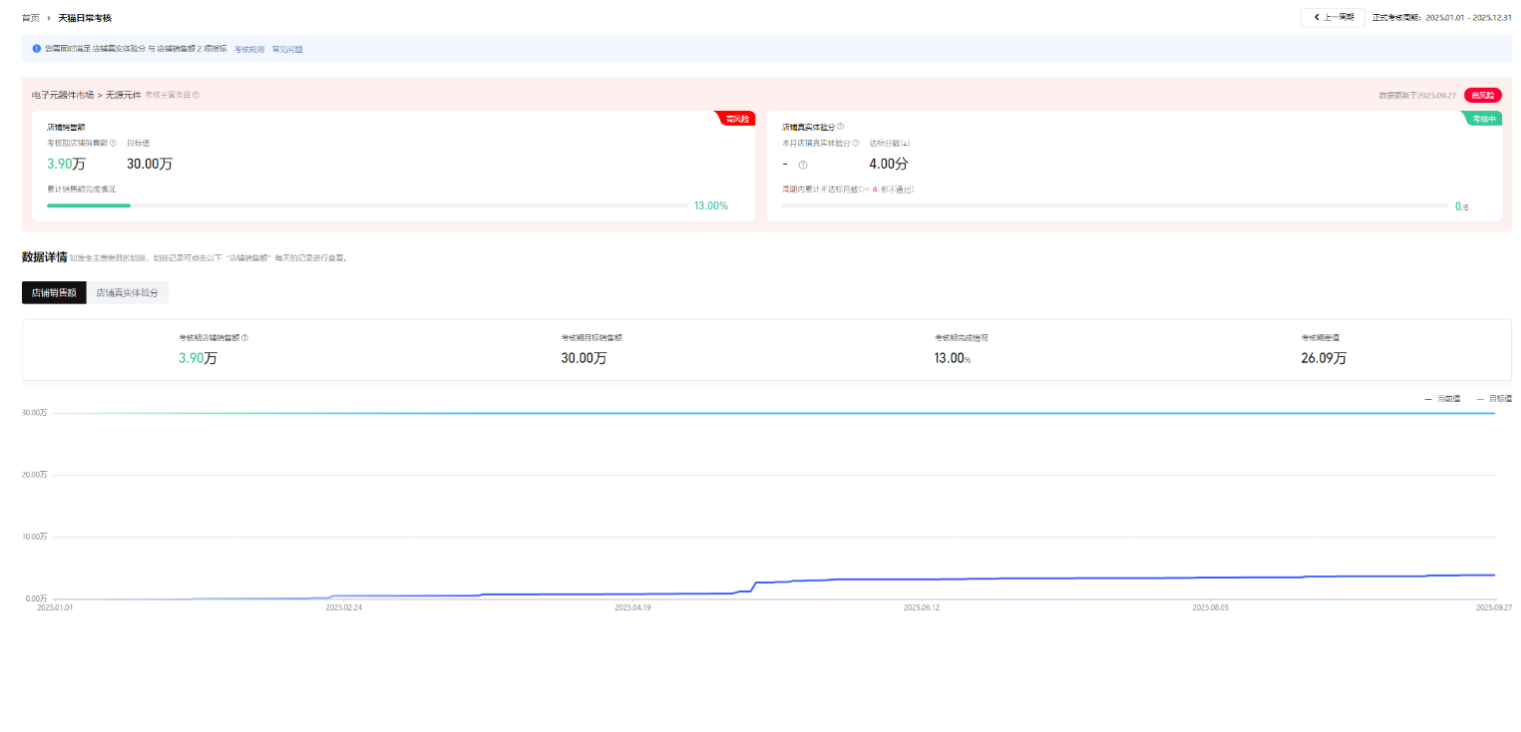The image size is (1521, 732).
Task: Click help icon beside 店铺真实体验分 card title
Action: [x=840, y=127]
